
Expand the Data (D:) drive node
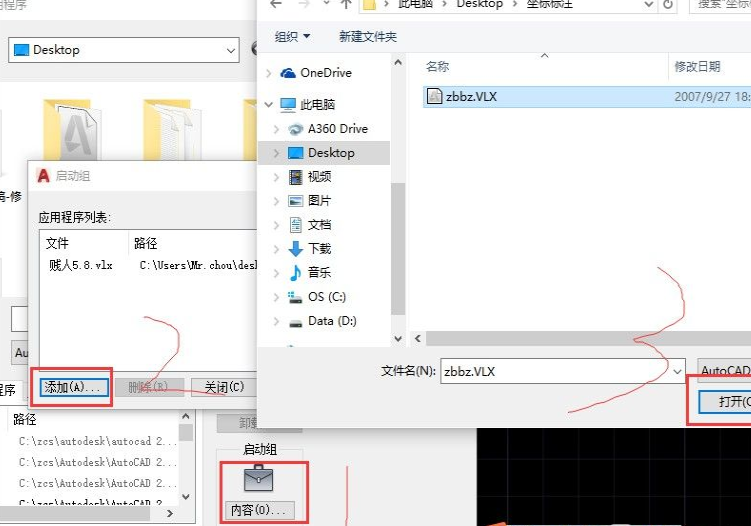click(x=275, y=321)
